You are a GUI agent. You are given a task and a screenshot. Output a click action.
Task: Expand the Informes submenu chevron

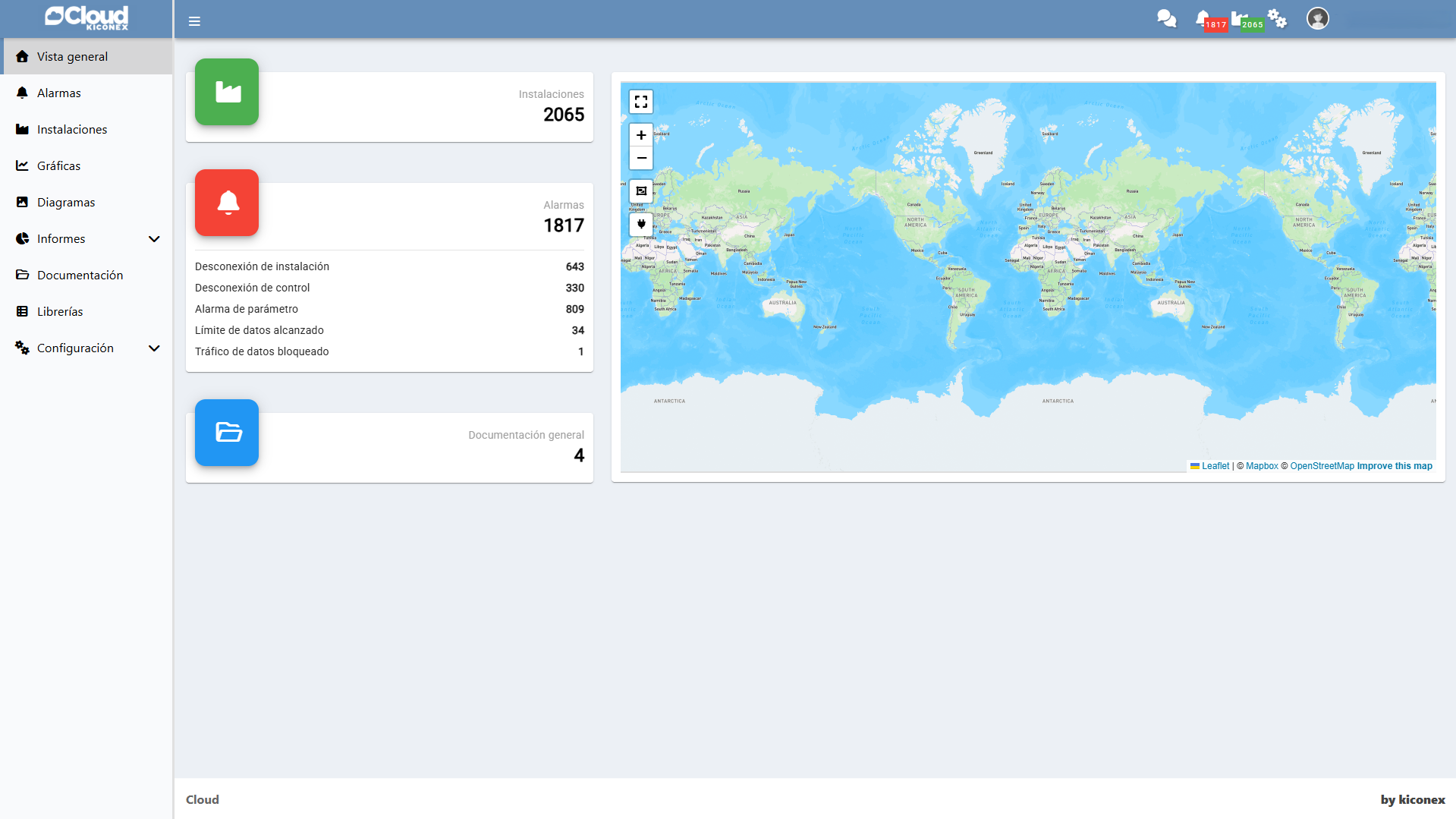pyautogui.click(x=154, y=239)
